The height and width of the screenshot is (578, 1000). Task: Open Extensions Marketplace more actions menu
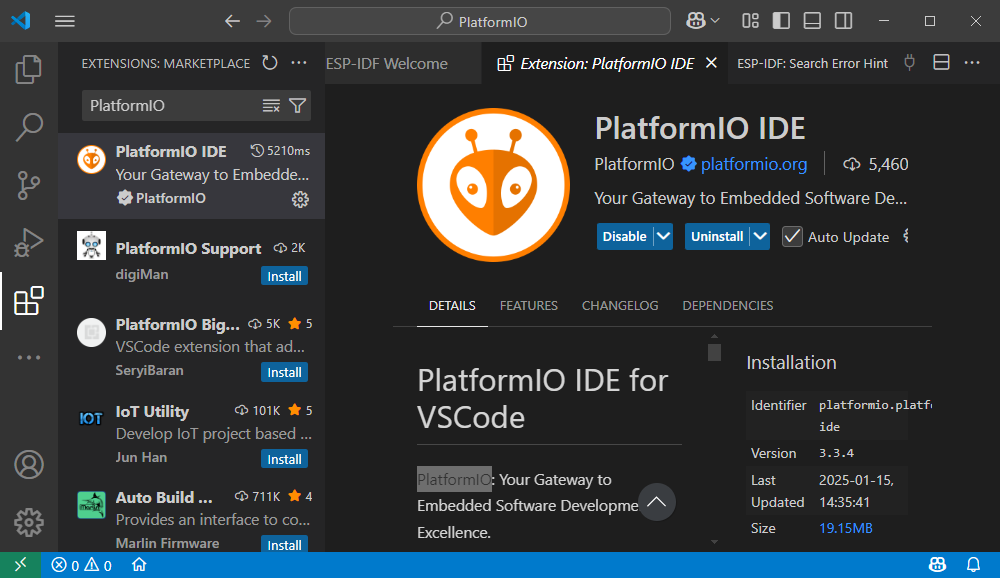pos(298,63)
